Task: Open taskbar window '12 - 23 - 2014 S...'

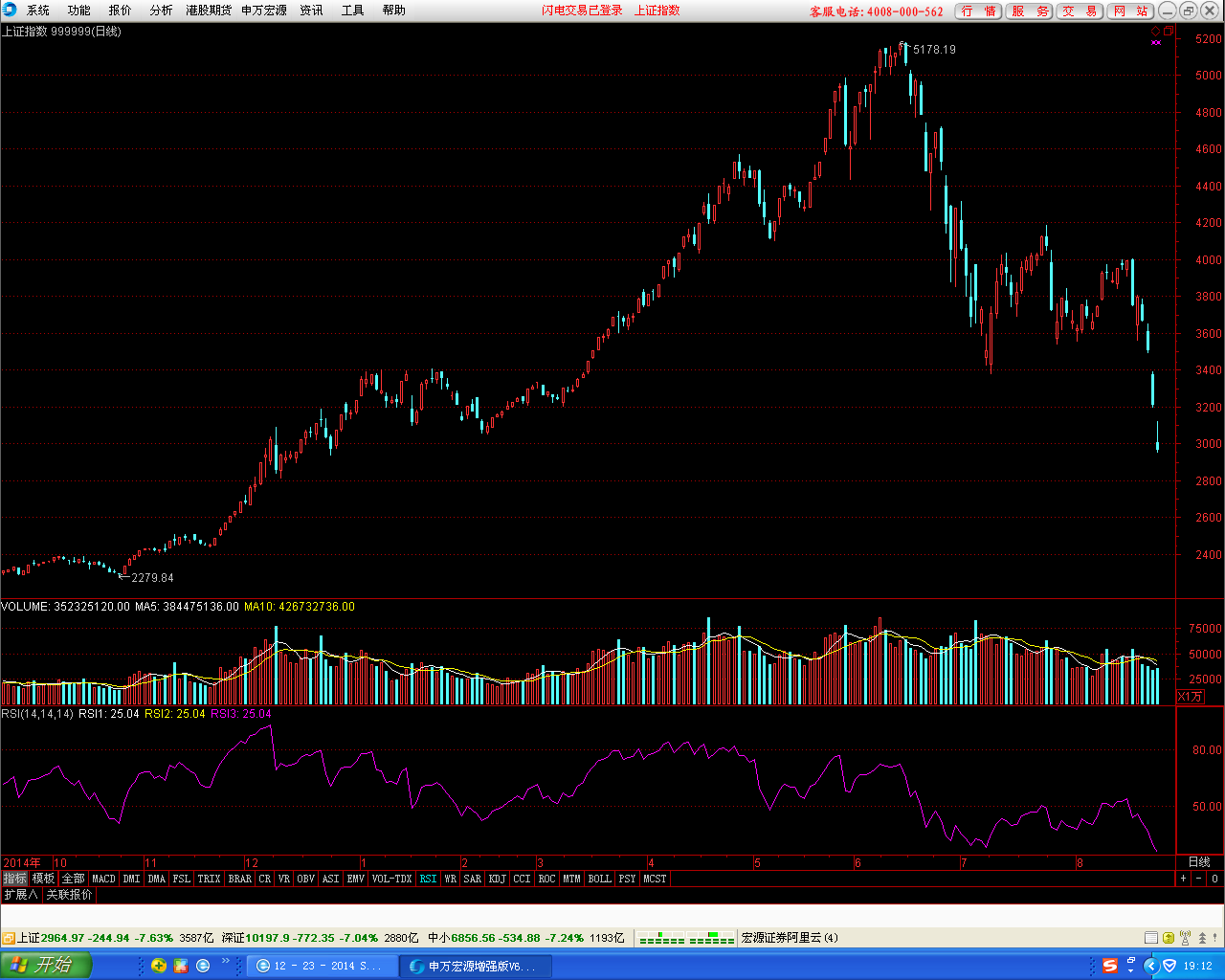Action: [322, 967]
